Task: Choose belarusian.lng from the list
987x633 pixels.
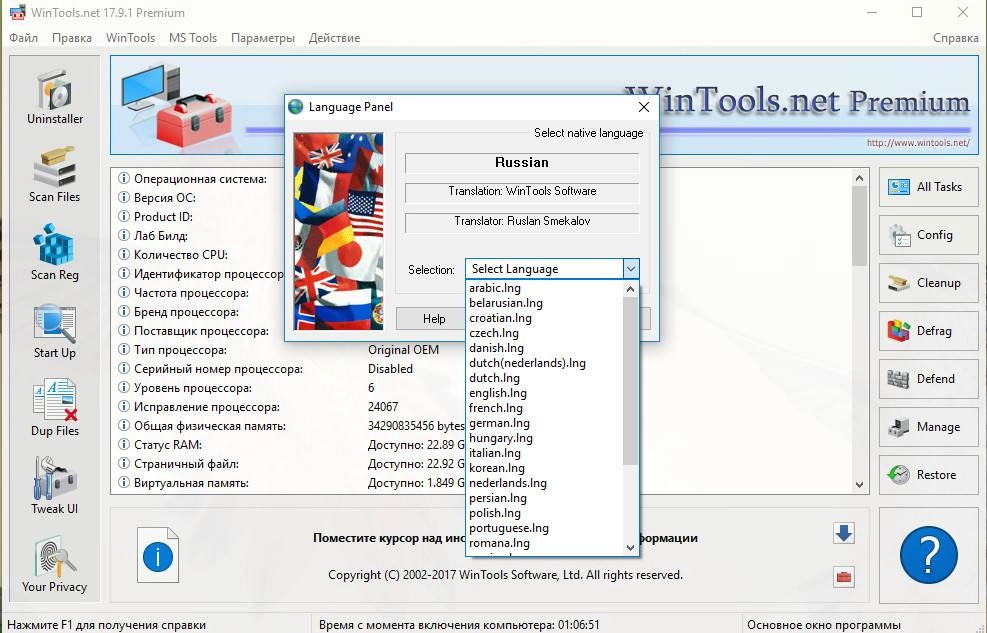Action: (x=544, y=303)
